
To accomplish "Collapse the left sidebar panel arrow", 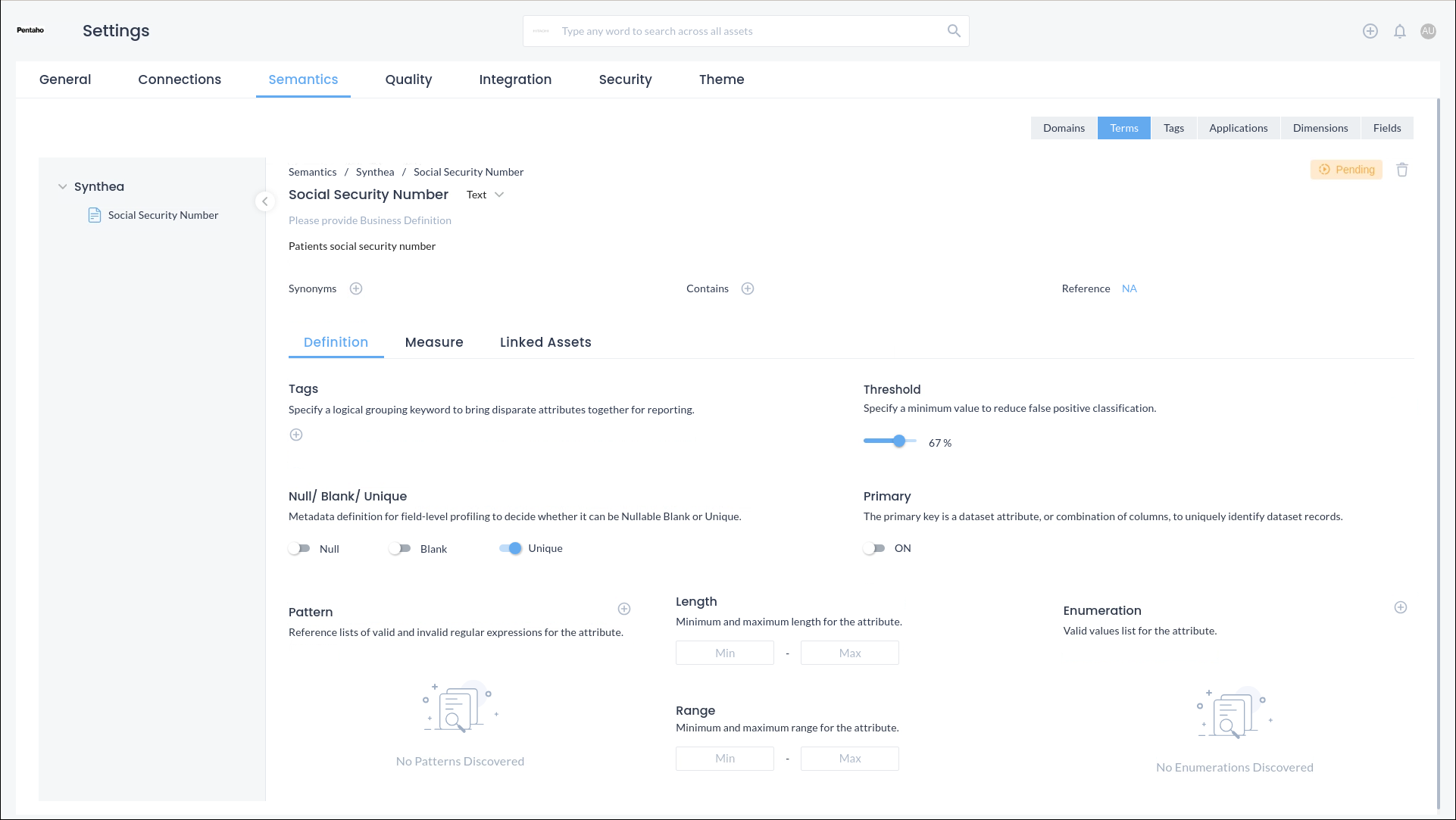I will 264,201.
